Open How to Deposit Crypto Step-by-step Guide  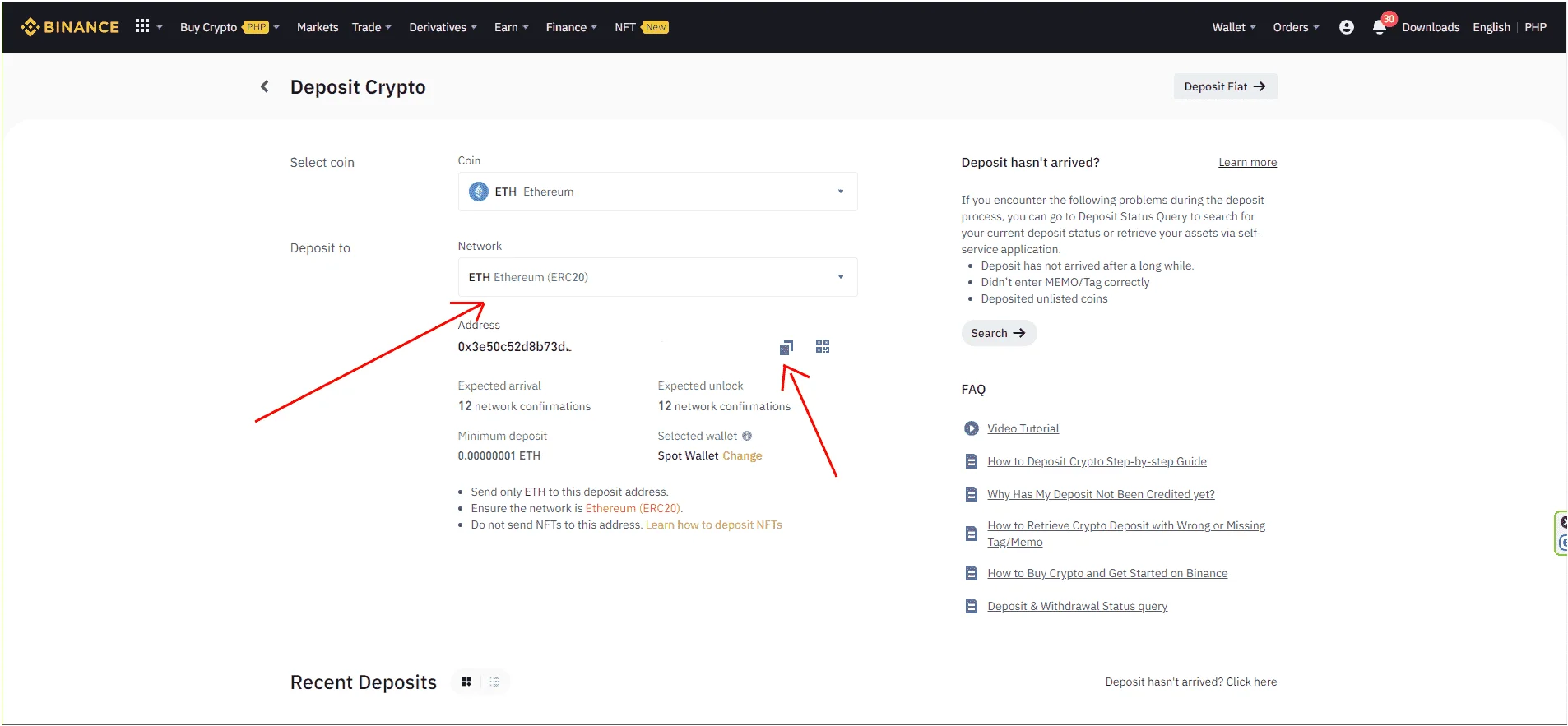[x=1097, y=461]
